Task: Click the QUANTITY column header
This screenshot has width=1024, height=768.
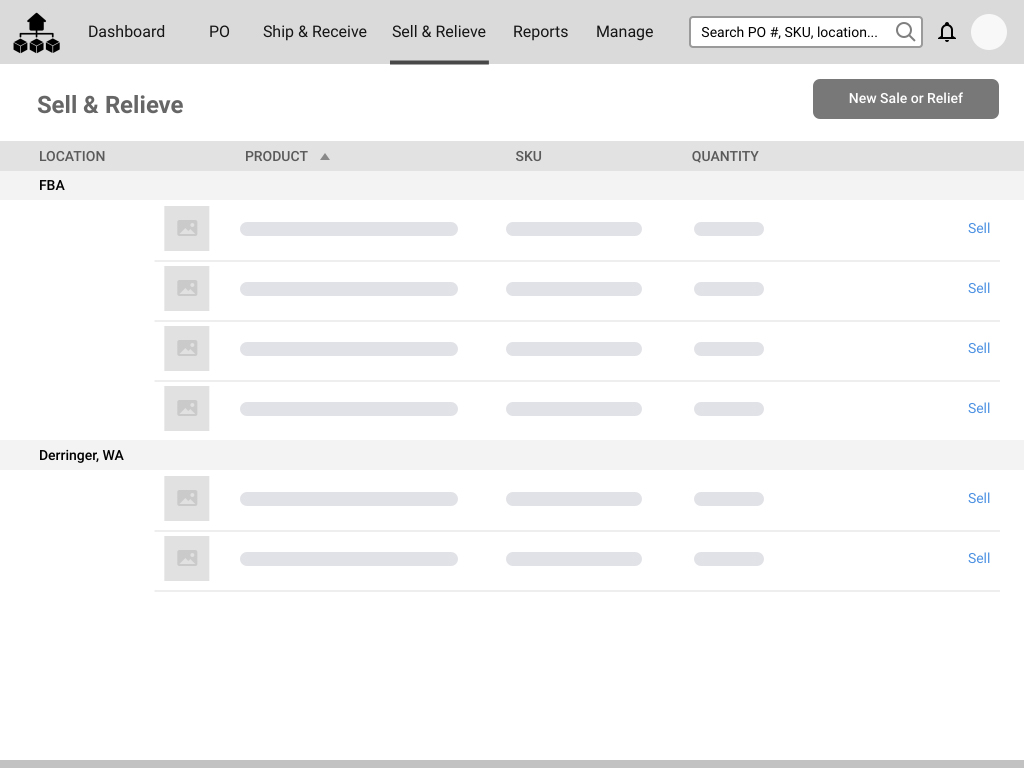Action: point(725,156)
